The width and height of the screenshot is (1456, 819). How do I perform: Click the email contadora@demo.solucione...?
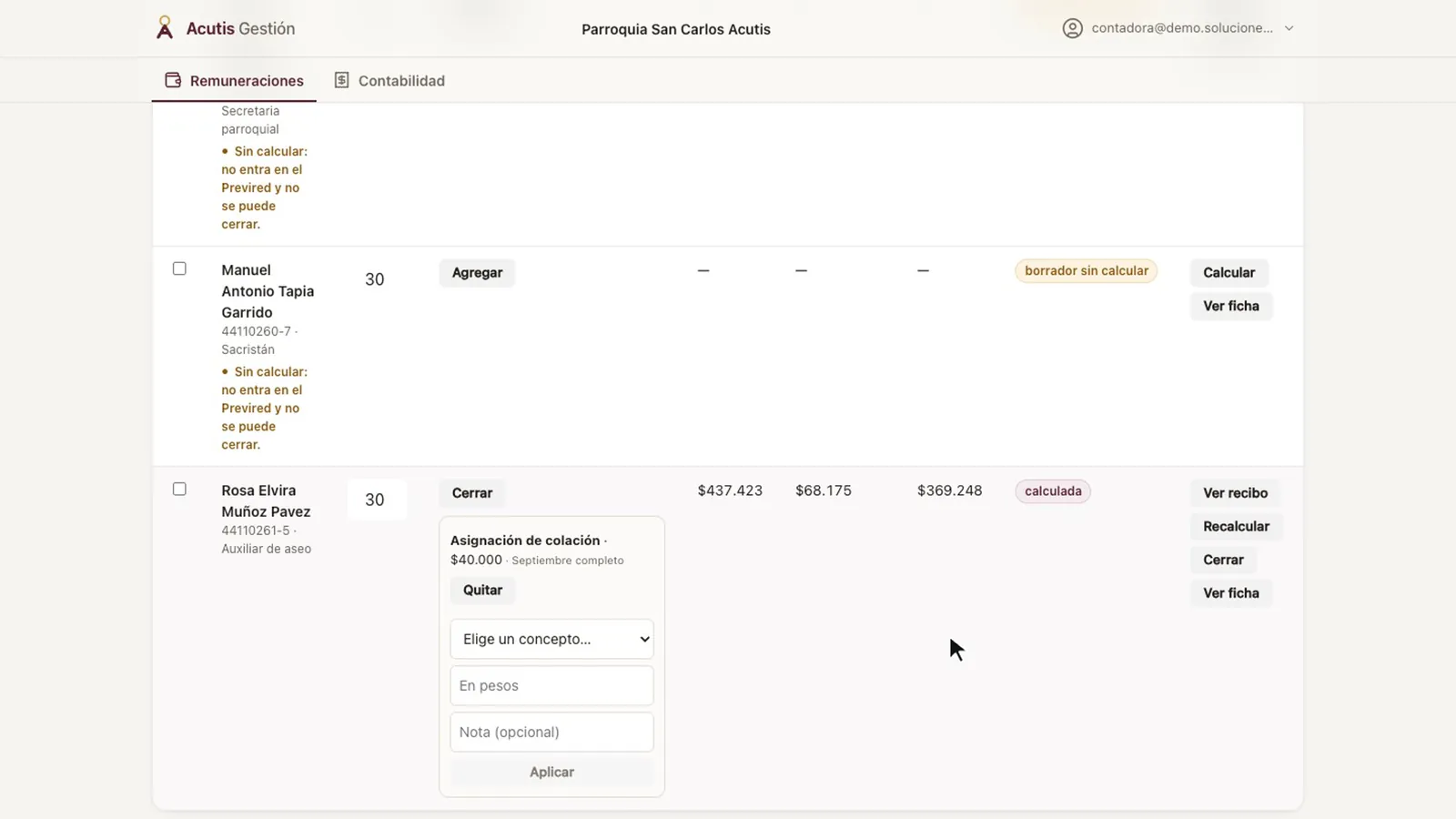pyautogui.click(x=1182, y=28)
